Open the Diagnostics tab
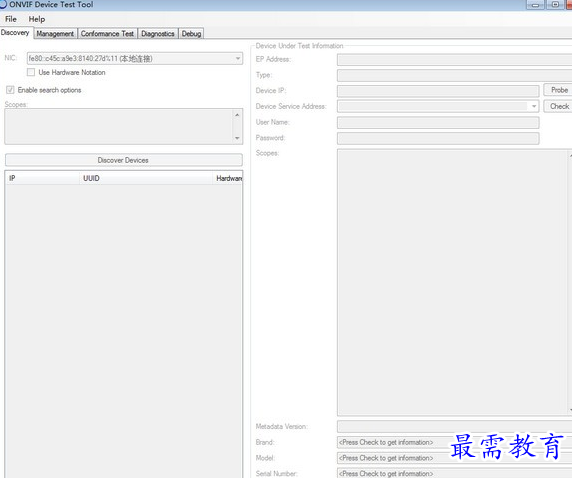 point(158,34)
